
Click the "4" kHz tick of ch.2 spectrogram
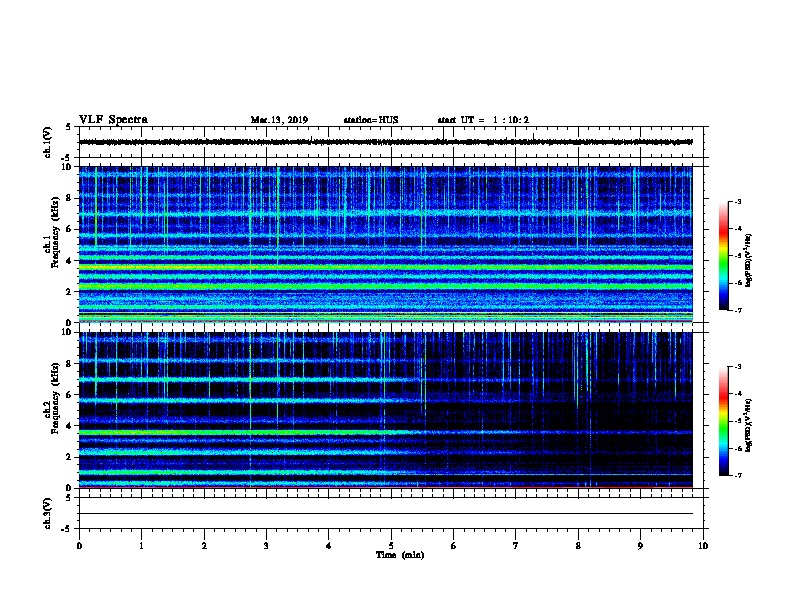(x=69, y=426)
